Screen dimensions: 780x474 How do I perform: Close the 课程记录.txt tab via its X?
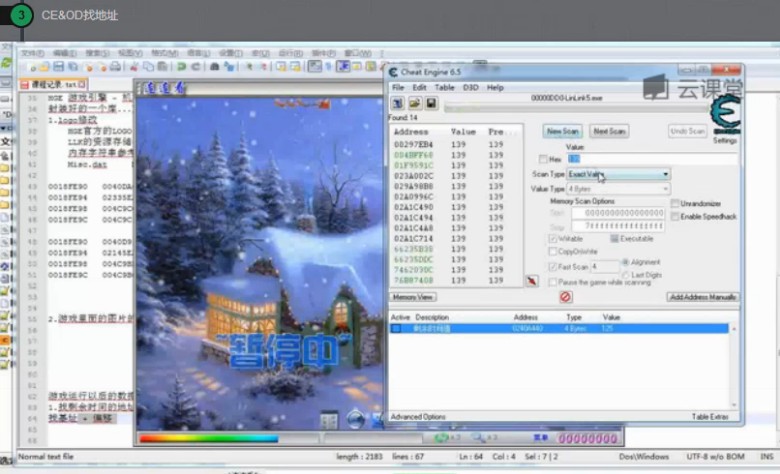coord(82,85)
